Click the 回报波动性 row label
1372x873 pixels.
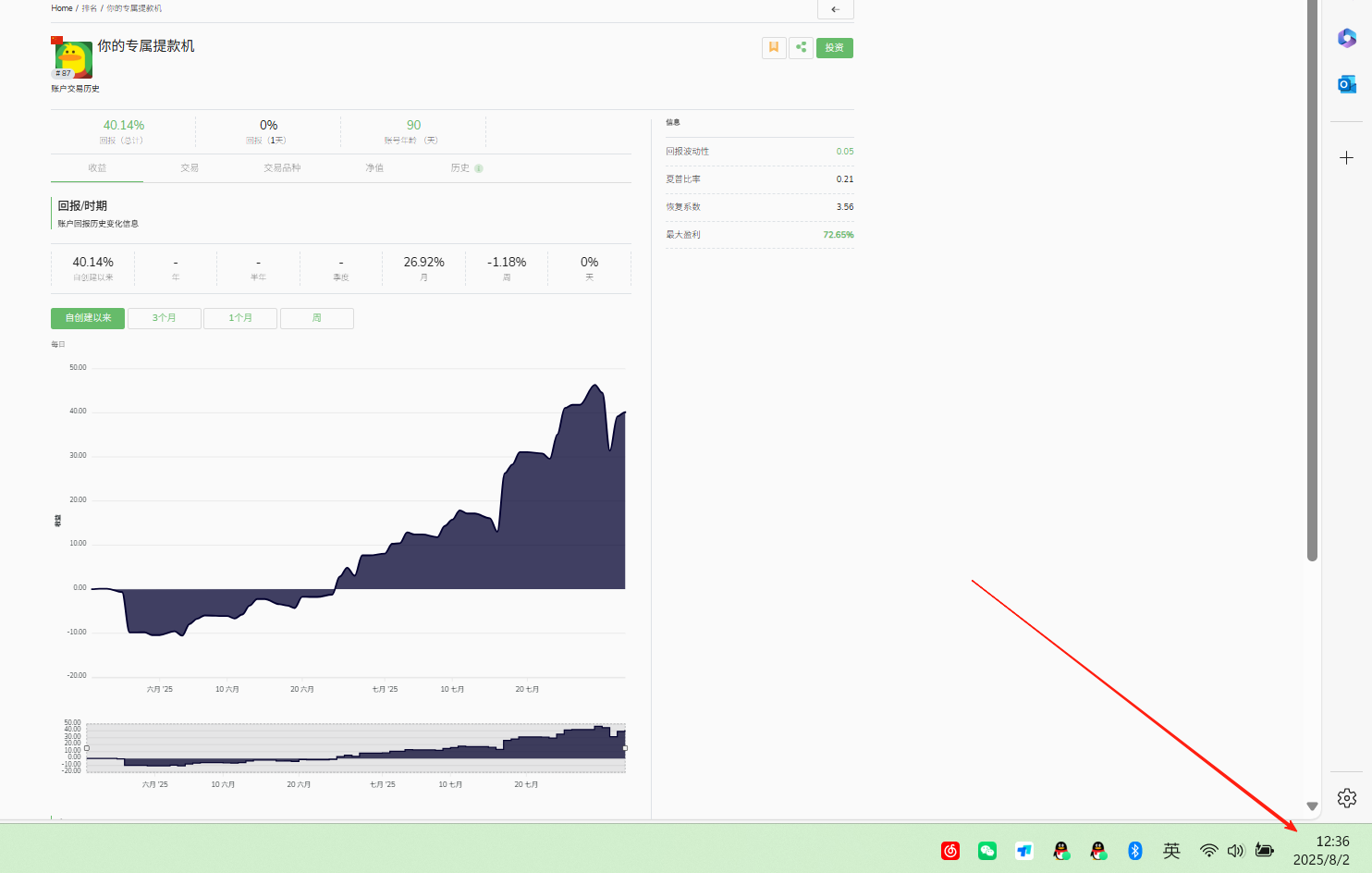coord(688,152)
